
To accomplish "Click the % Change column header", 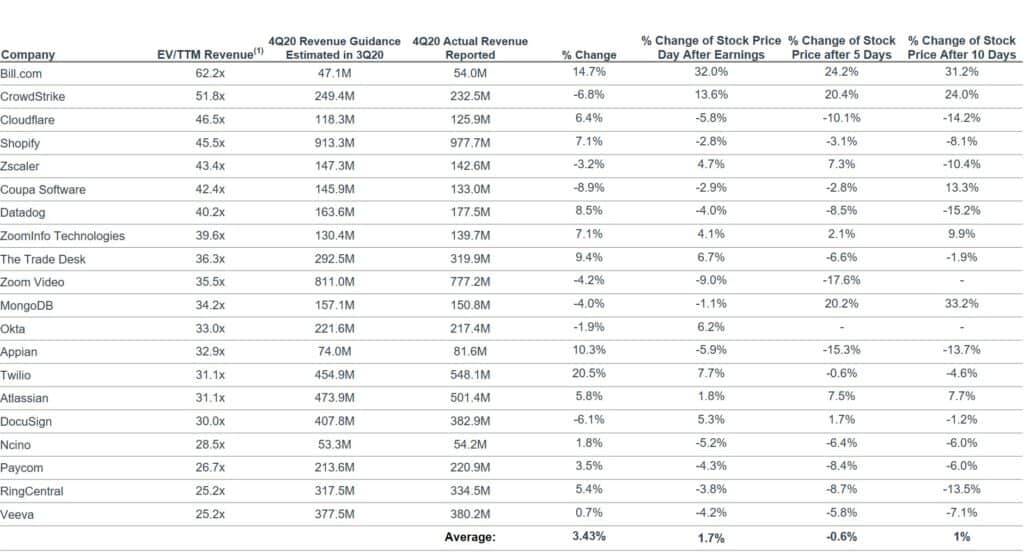I will coord(589,55).
